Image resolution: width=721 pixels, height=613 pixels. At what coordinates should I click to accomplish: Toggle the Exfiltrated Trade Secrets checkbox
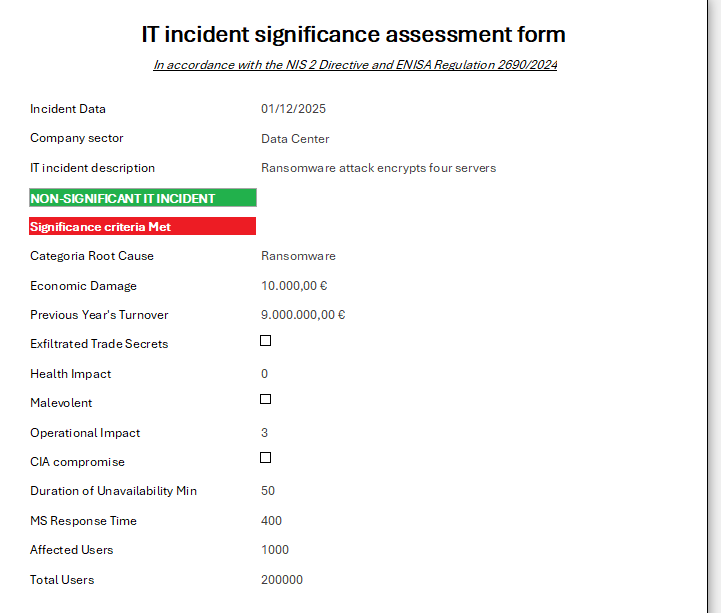pyautogui.click(x=266, y=341)
